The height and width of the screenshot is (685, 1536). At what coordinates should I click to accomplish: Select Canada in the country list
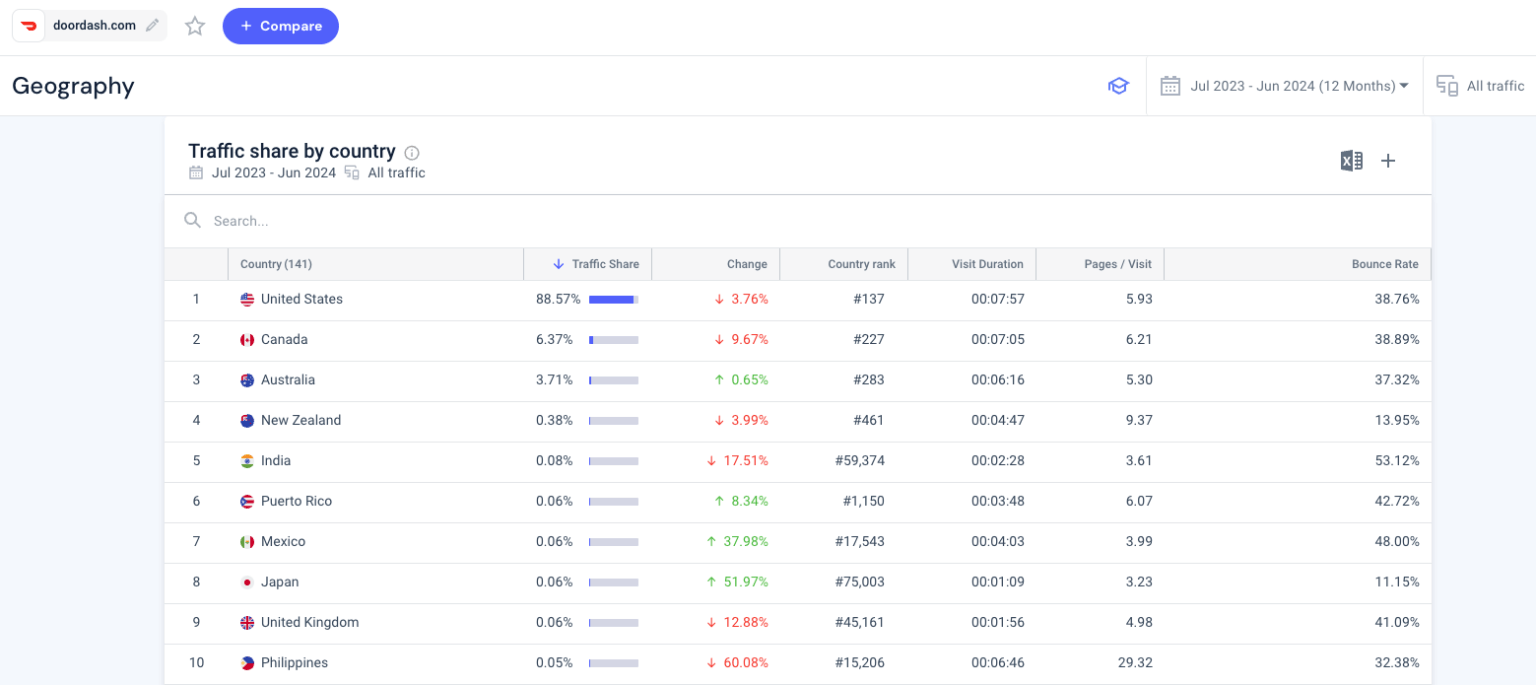(x=285, y=339)
